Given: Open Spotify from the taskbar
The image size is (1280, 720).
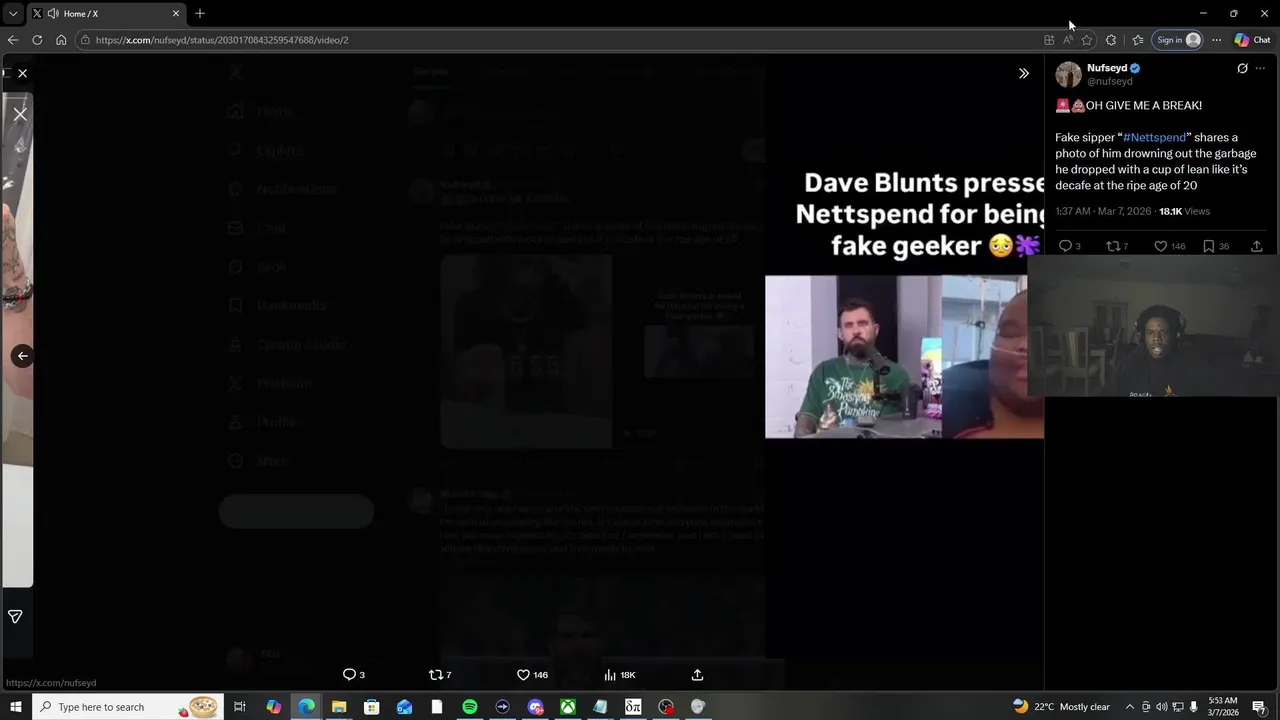Looking at the screenshot, I should (x=469, y=707).
